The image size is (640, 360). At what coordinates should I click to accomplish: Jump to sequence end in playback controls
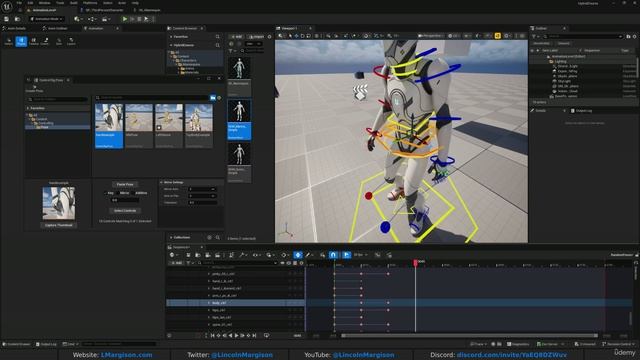[254, 336]
